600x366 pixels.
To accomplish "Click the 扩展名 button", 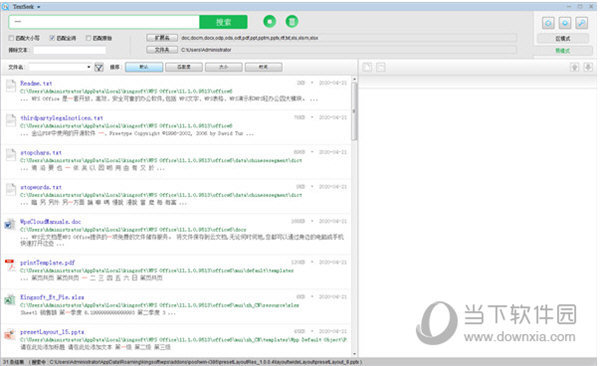I will point(162,38).
